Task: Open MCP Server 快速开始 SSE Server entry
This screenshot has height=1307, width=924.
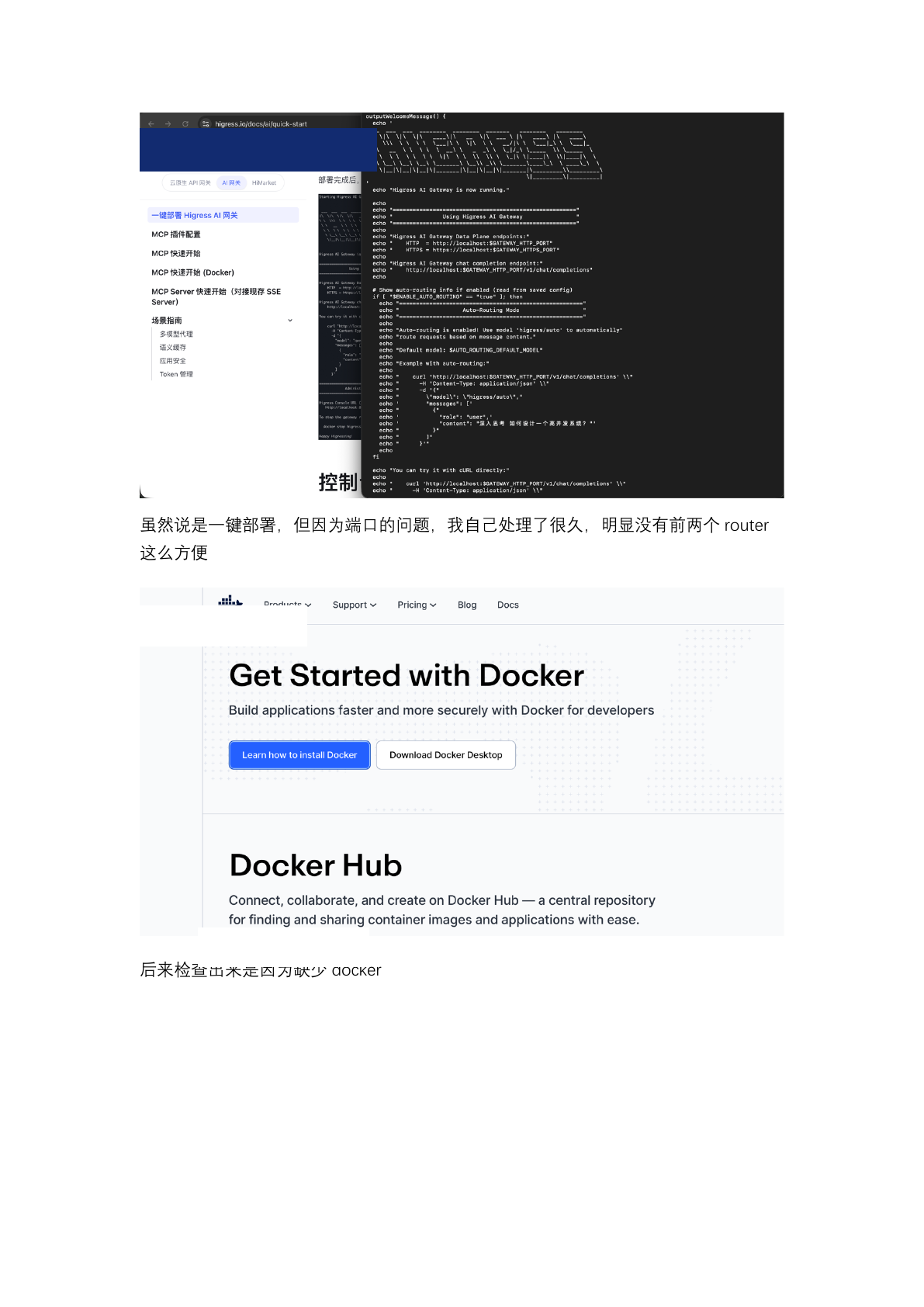Action: 216,296
